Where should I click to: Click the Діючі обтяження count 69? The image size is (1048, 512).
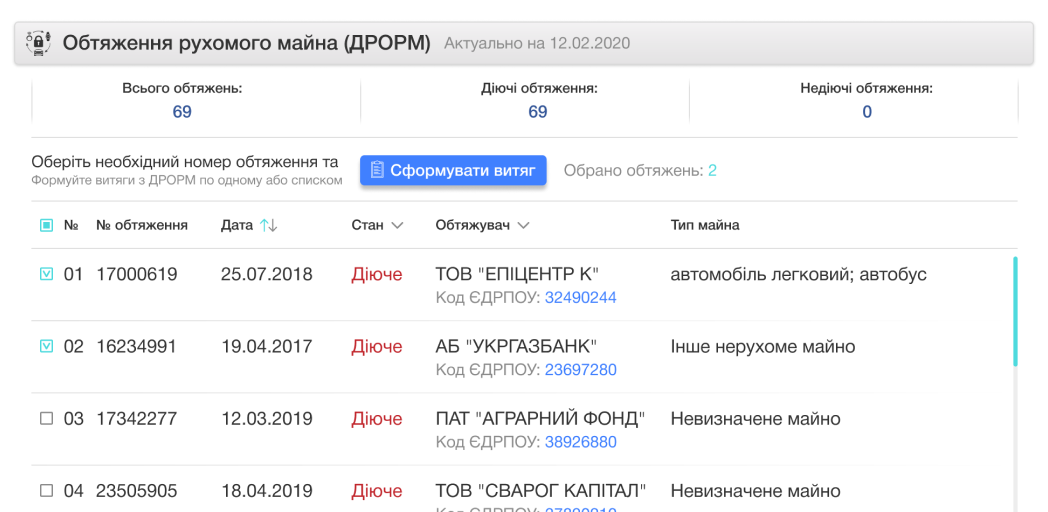[x=538, y=112]
